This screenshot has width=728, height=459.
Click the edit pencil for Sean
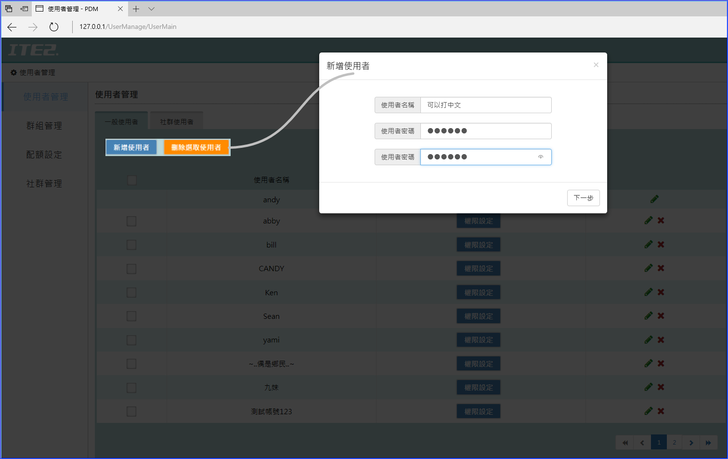[649, 316]
